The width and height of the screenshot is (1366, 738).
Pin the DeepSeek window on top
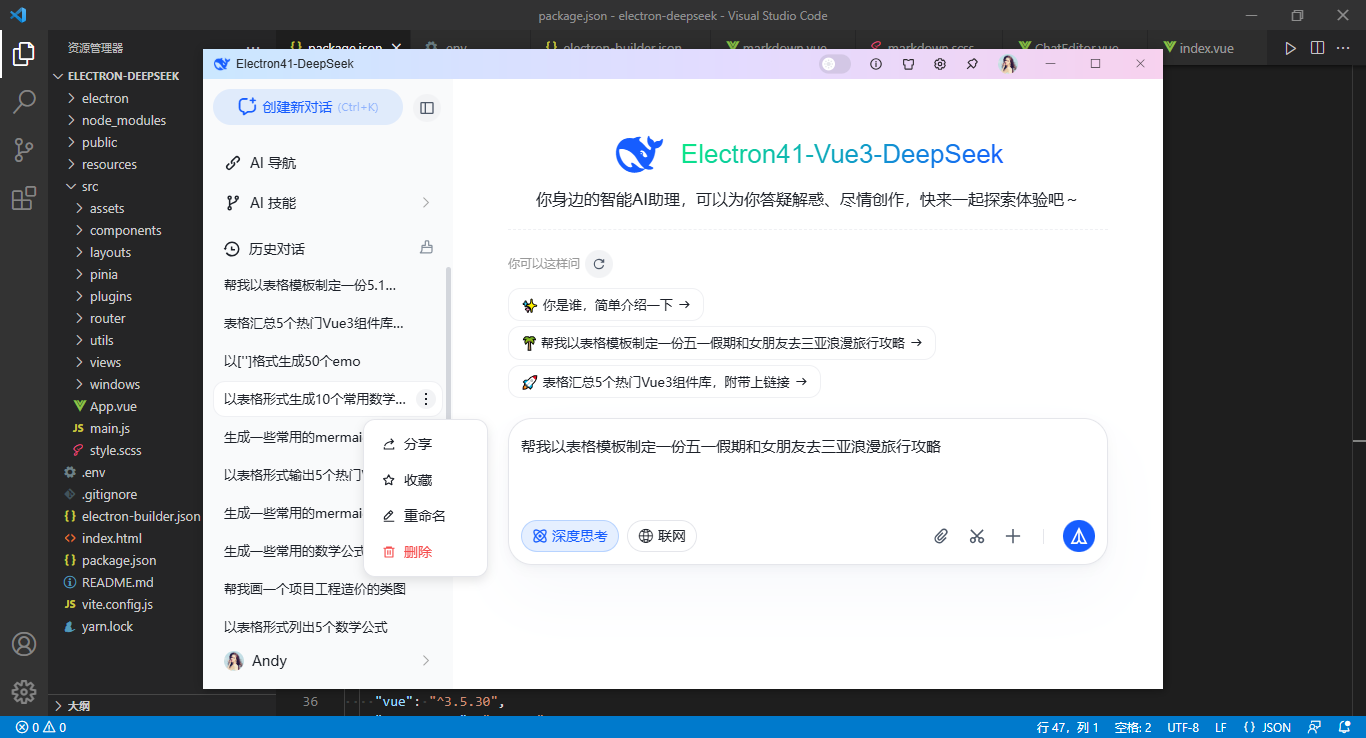(x=971, y=63)
